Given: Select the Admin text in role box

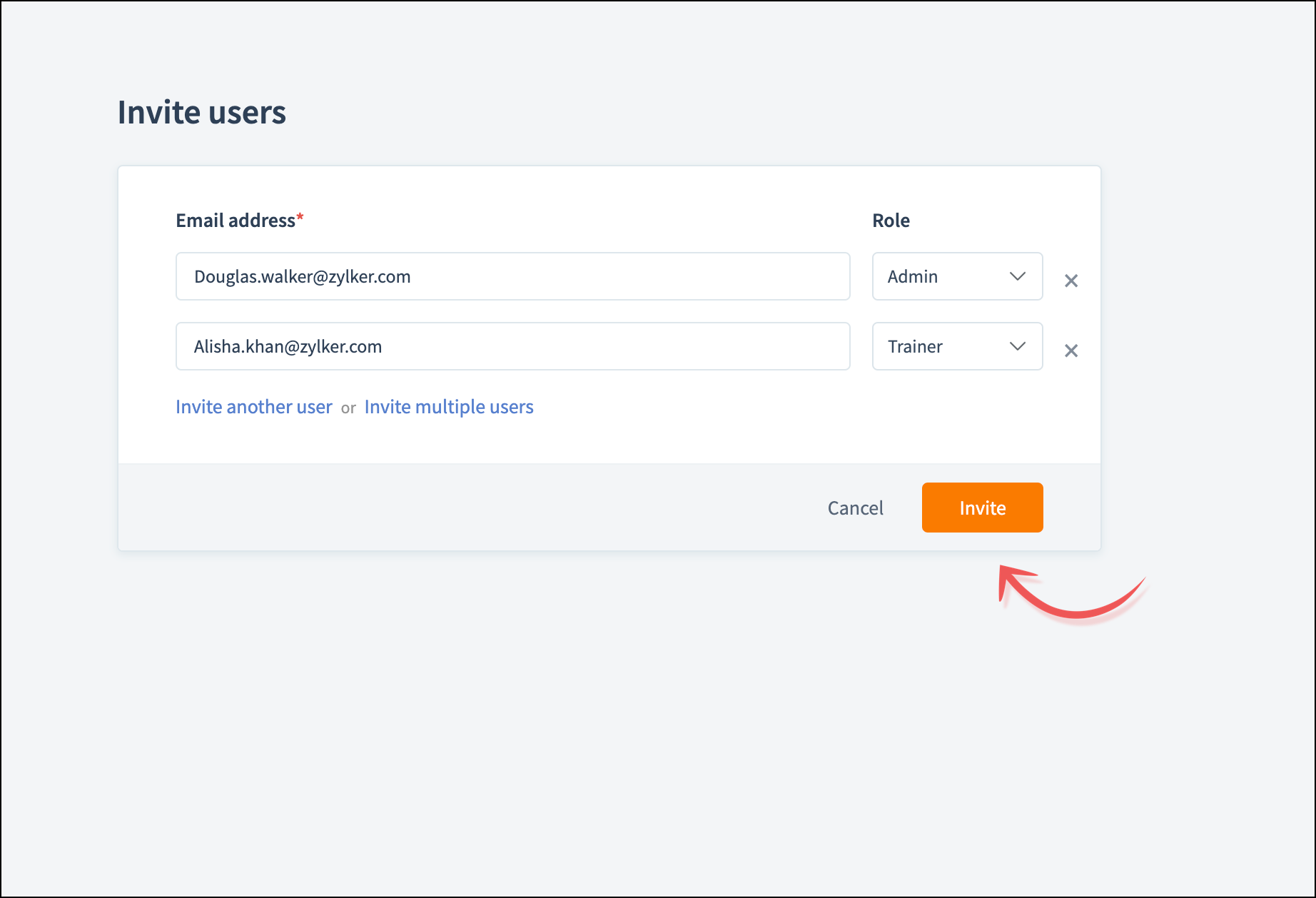Looking at the screenshot, I should (912, 276).
